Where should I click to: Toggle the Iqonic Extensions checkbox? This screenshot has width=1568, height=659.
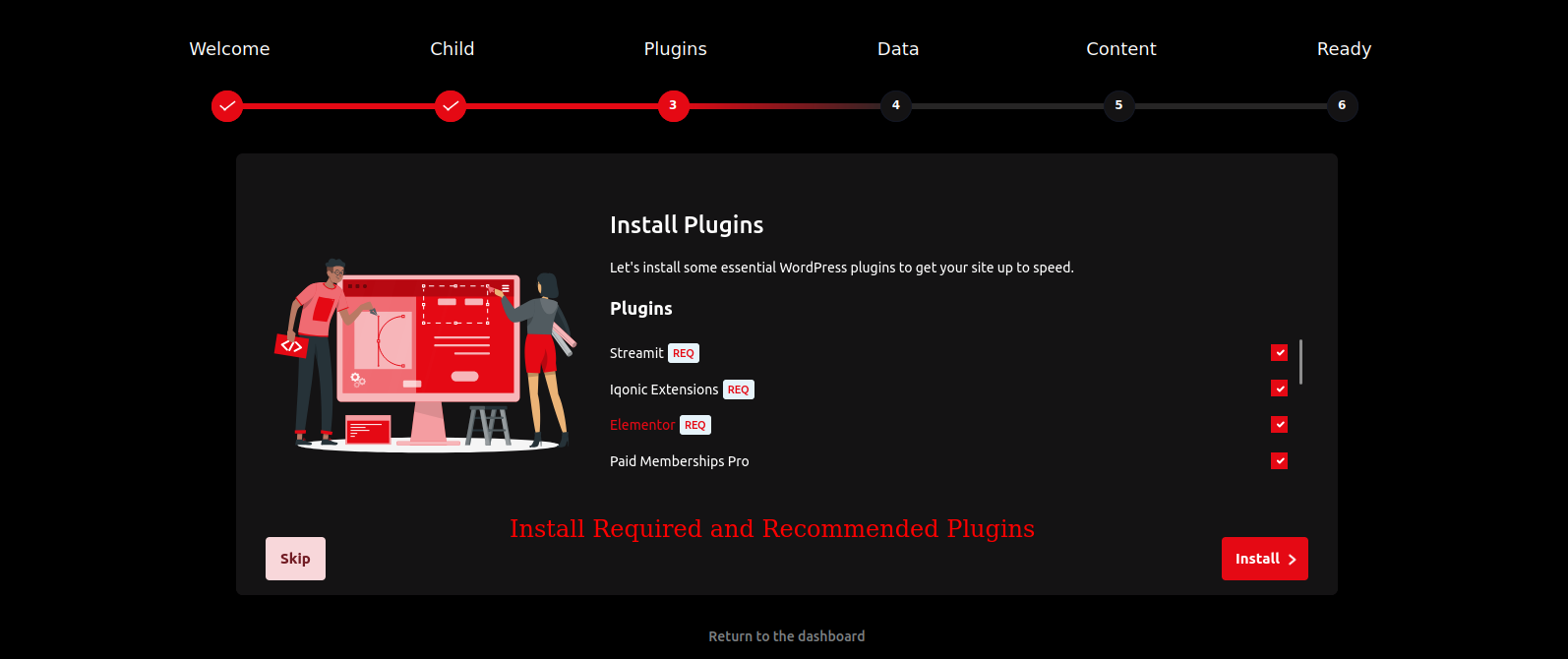(x=1279, y=389)
